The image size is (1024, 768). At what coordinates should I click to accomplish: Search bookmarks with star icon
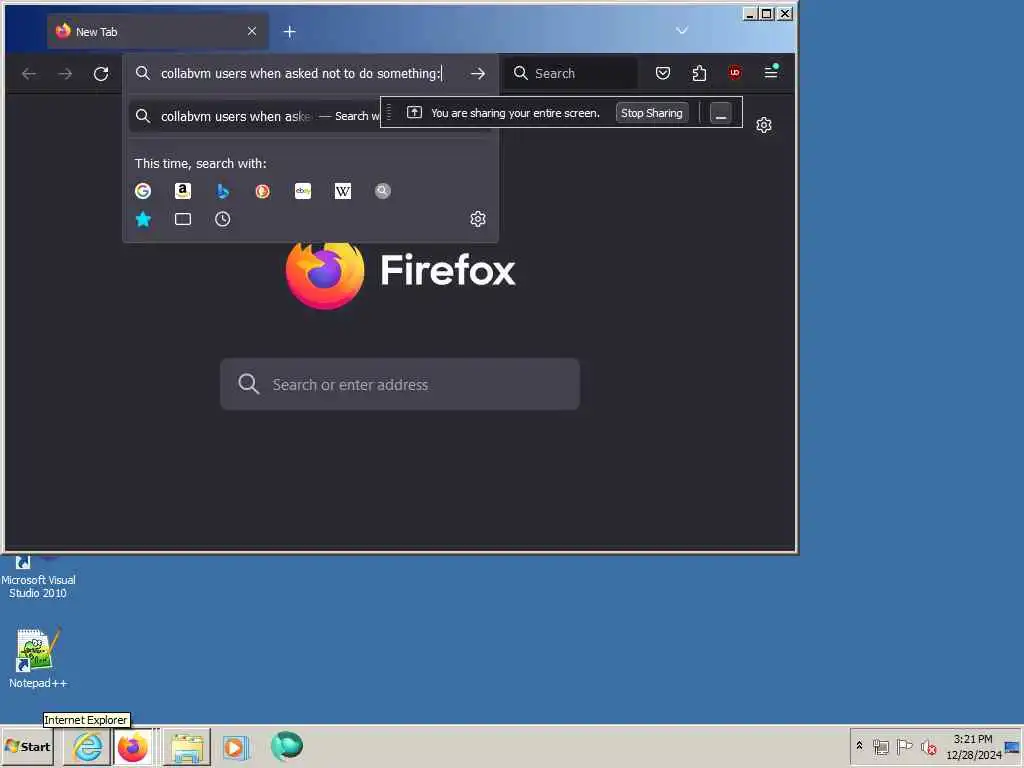click(x=143, y=219)
